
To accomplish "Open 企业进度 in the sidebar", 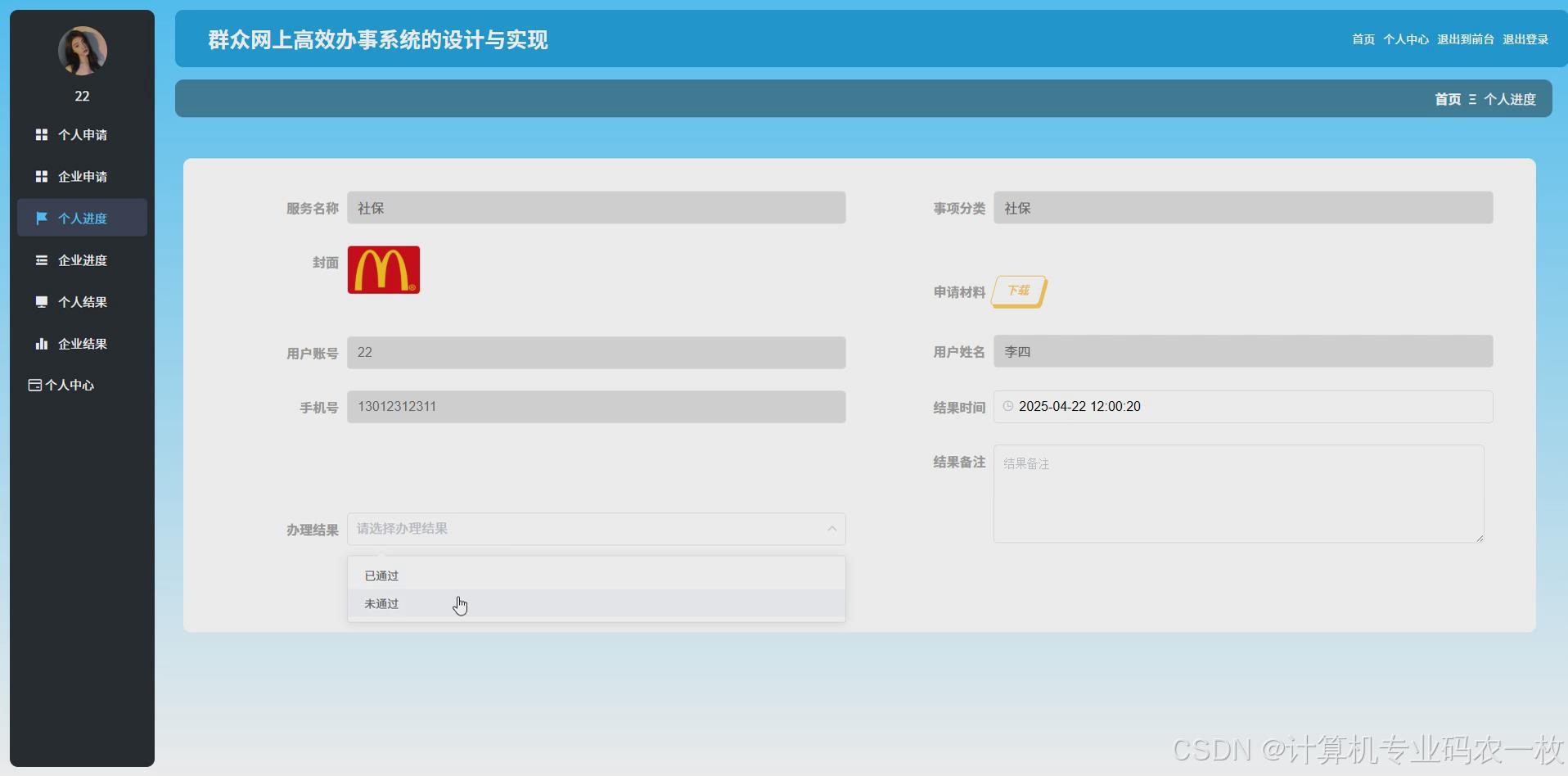I will [82, 259].
